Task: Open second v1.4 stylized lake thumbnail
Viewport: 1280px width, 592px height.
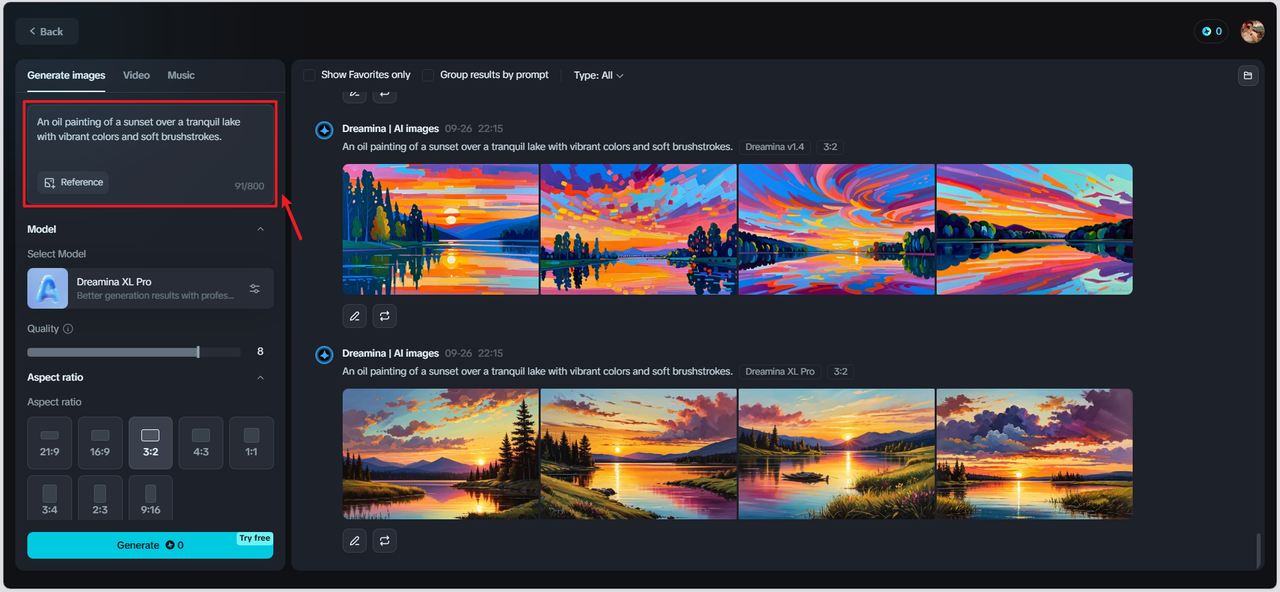Action: [639, 229]
